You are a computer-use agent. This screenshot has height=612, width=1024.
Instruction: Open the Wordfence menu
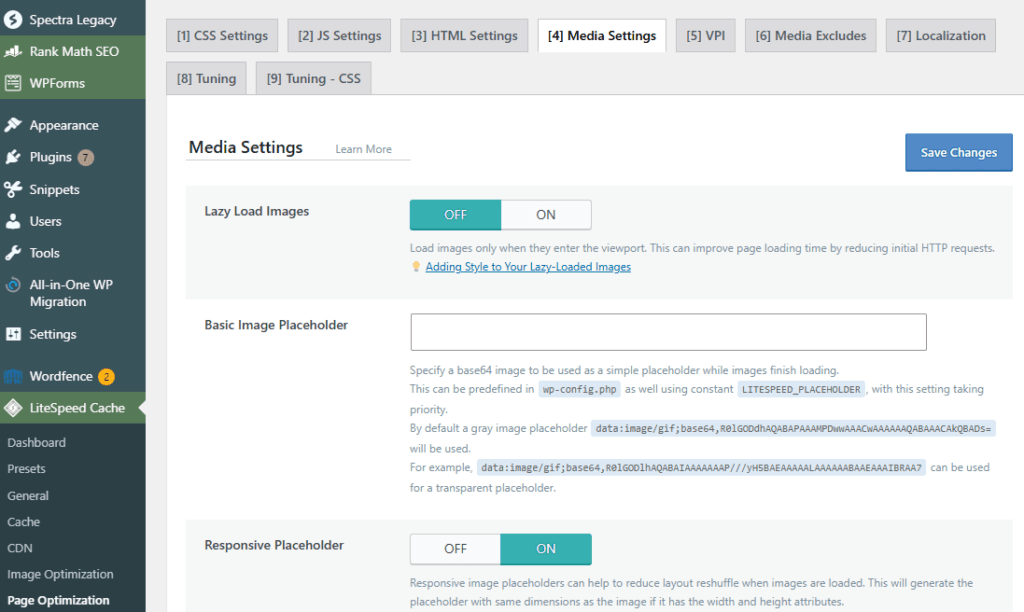[72, 376]
